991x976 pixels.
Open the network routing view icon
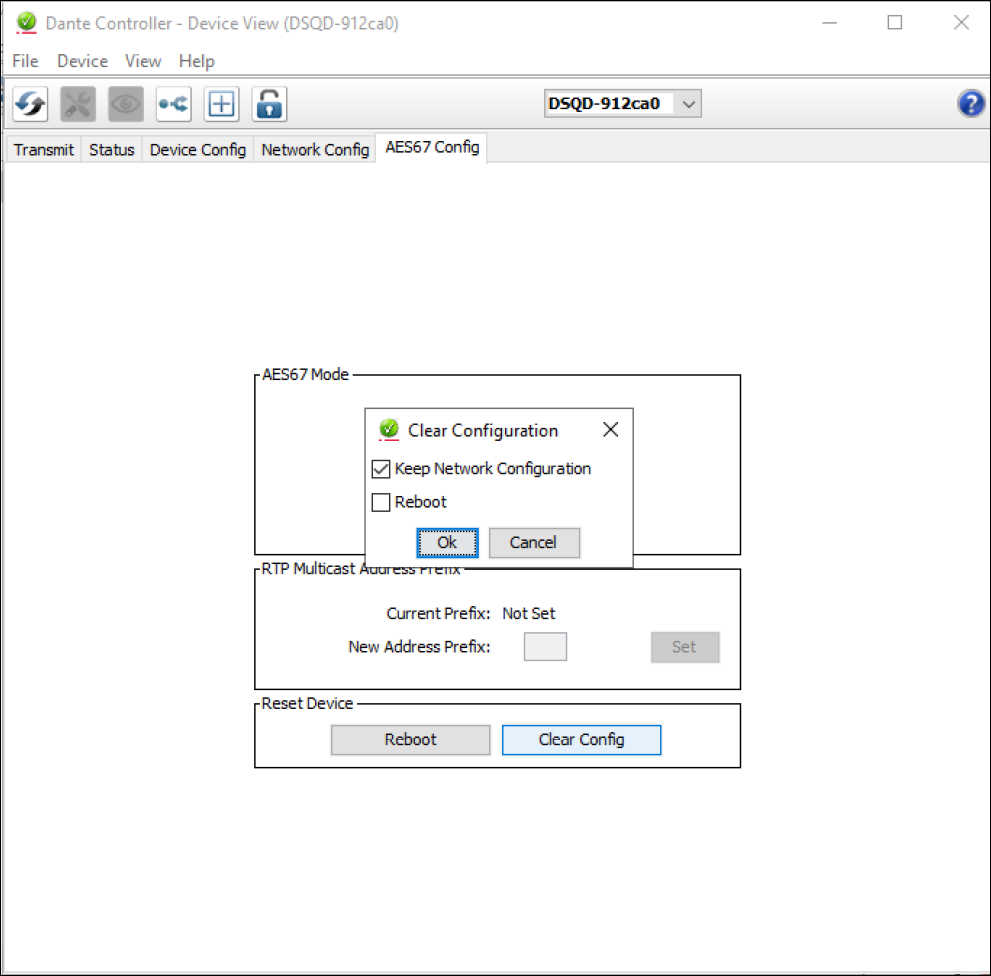click(174, 104)
